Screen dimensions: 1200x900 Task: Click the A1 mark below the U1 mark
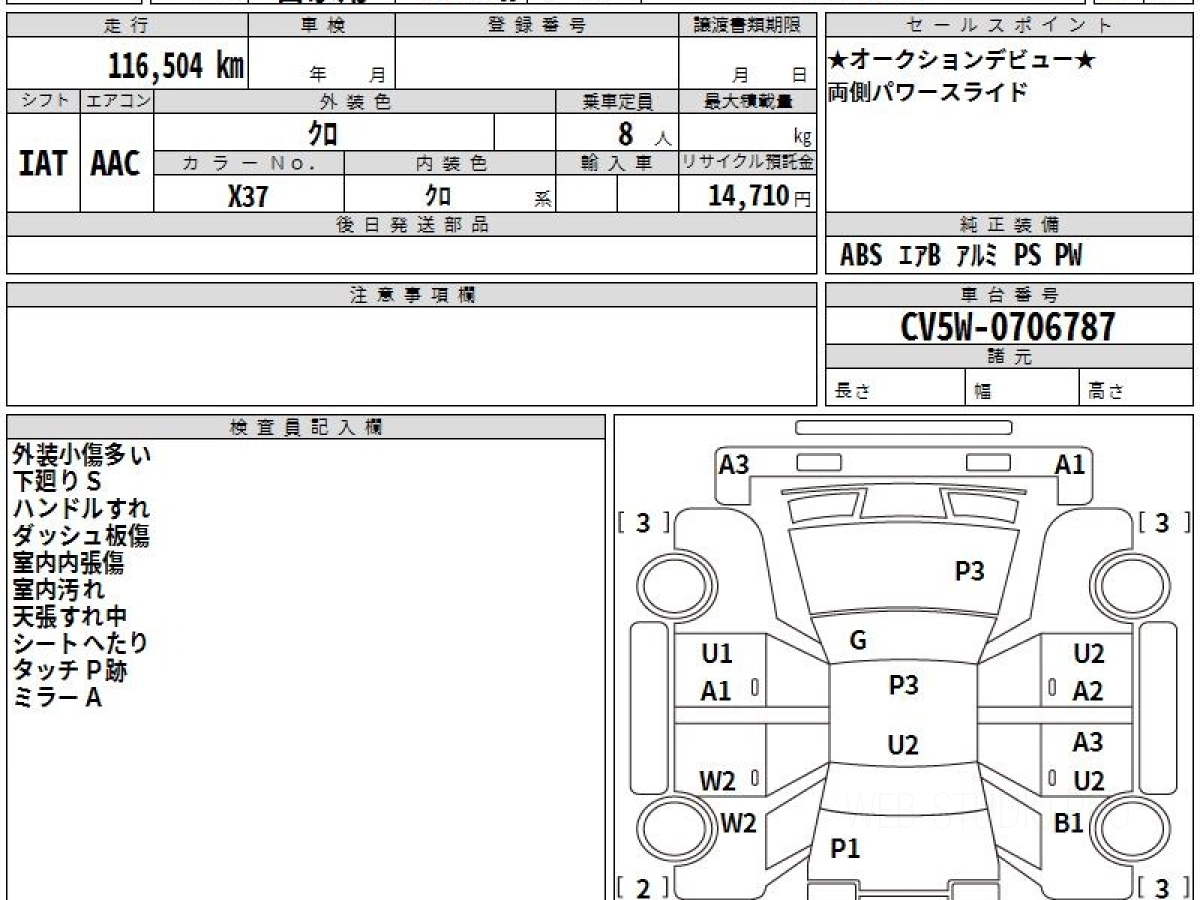(716, 691)
